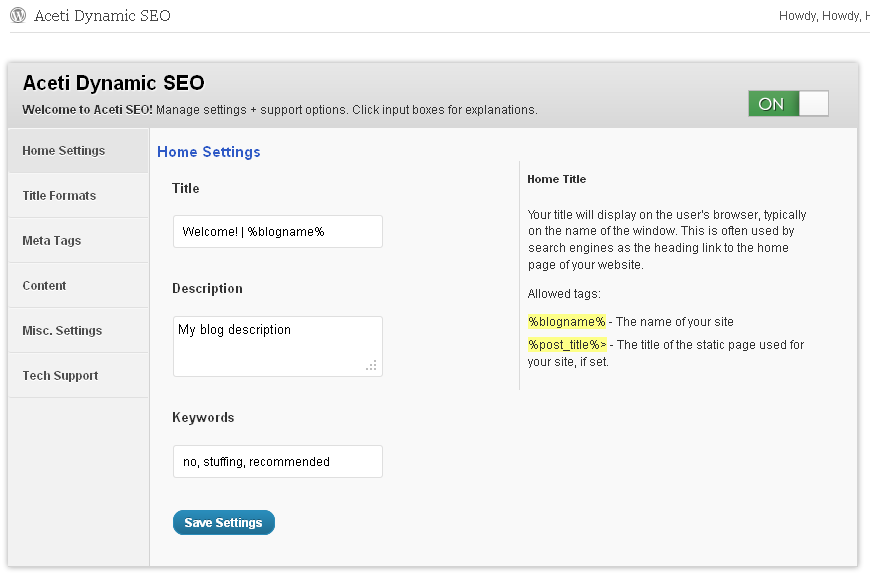Viewport: 870px width, 577px height.
Task: Click the highlighted %blogname% tag
Action: click(x=566, y=322)
